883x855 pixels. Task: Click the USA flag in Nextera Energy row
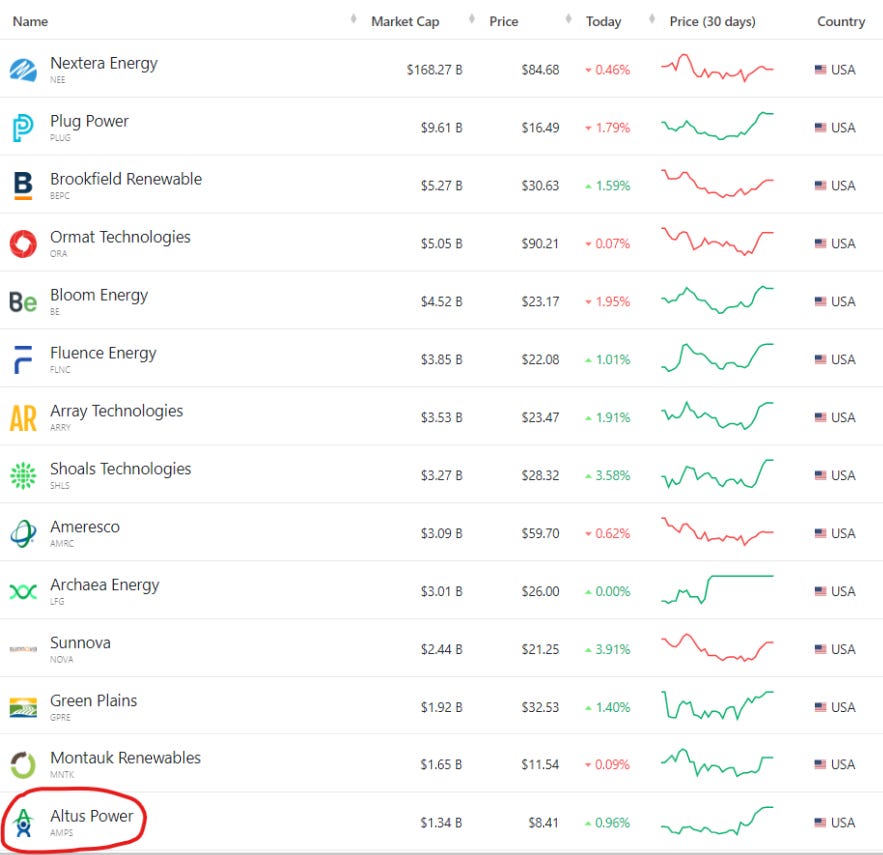[820, 70]
